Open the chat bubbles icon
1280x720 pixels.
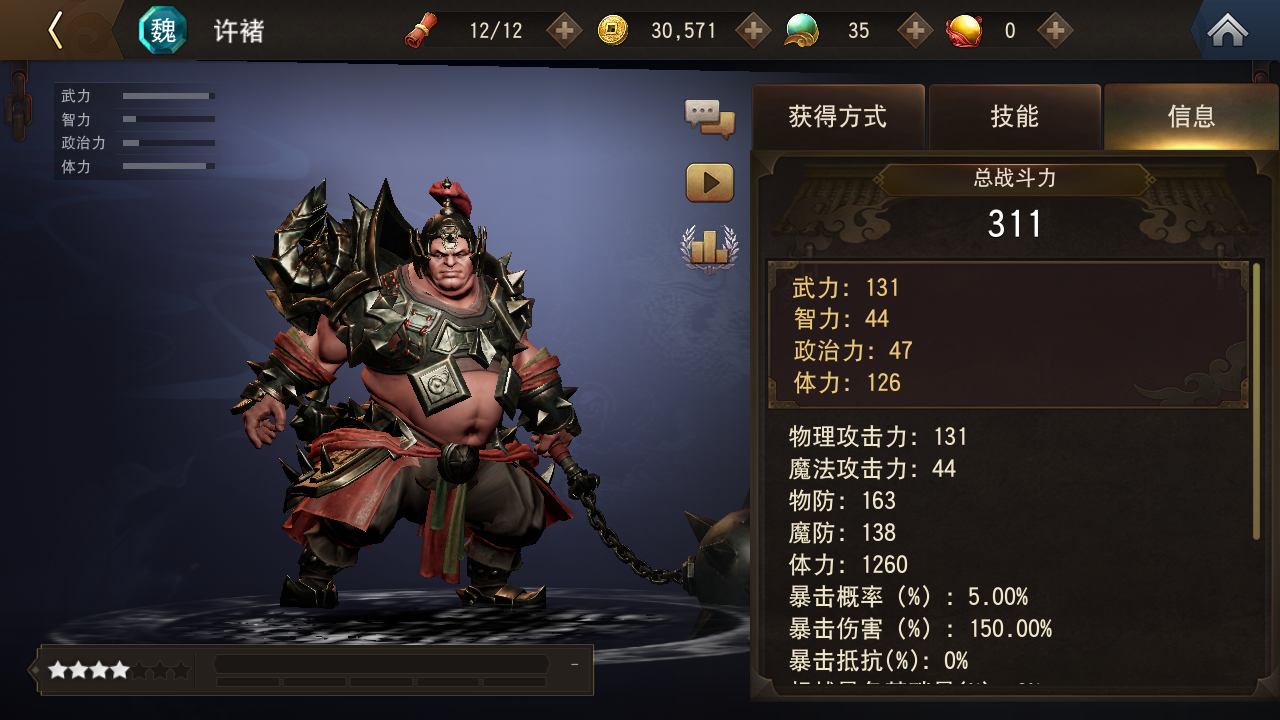tap(710, 118)
